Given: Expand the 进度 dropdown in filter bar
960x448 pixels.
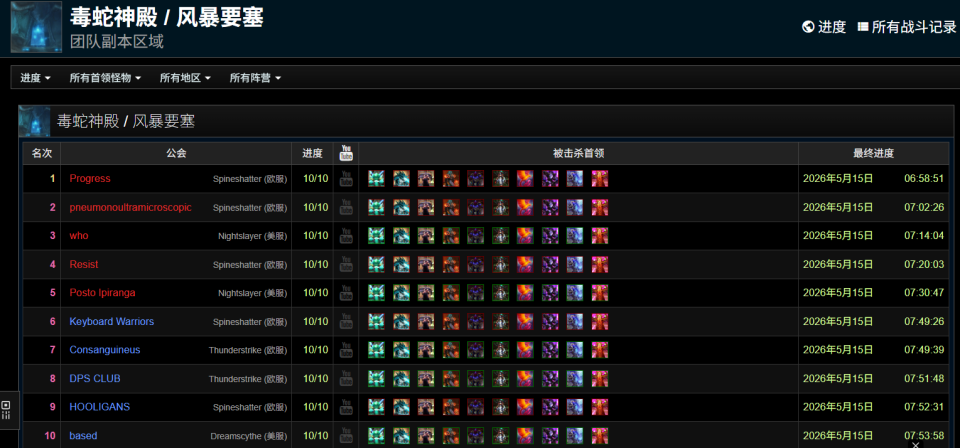Looking at the screenshot, I should tap(36, 78).
